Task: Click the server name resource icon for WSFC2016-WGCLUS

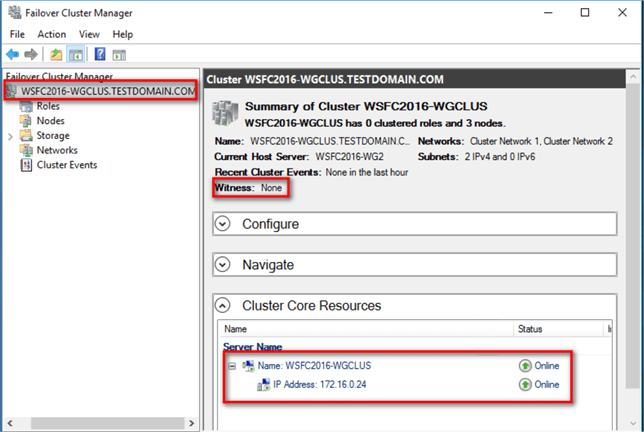Action: tap(248, 366)
